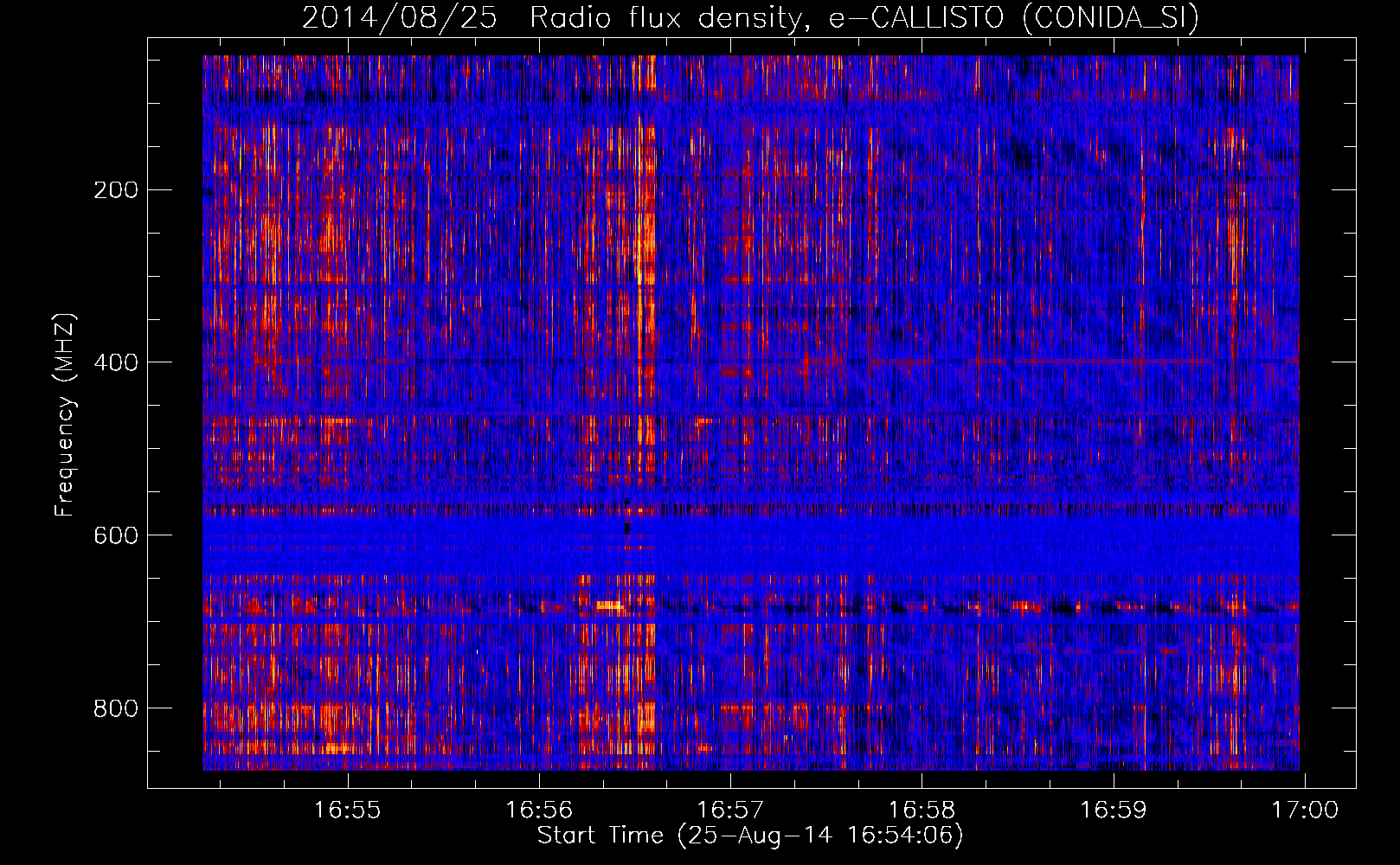Click the 17:00 time tick label
The height and width of the screenshot is (865, 1400).
1304,810
